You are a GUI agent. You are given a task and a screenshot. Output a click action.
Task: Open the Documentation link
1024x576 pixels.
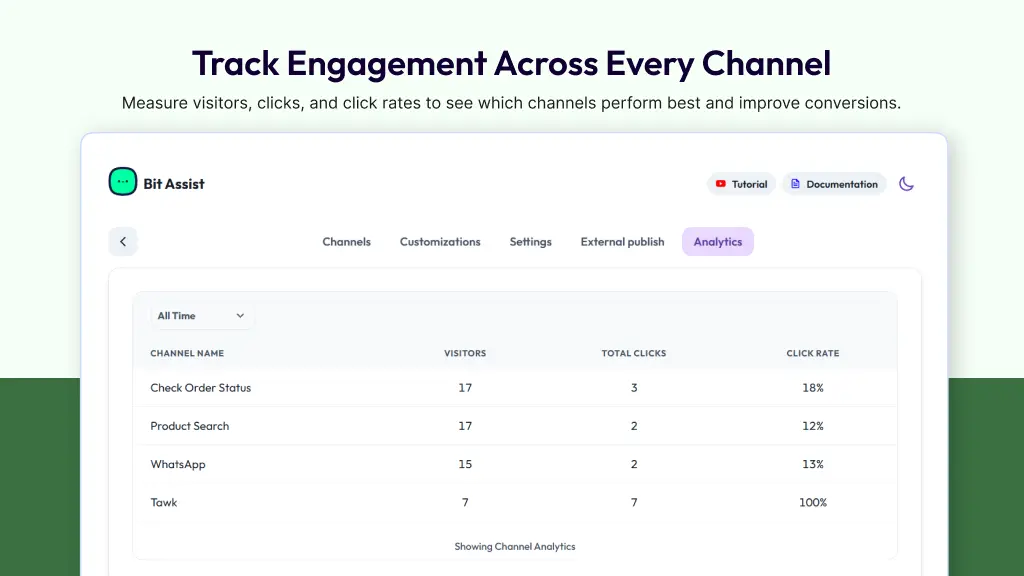point(834,184)
